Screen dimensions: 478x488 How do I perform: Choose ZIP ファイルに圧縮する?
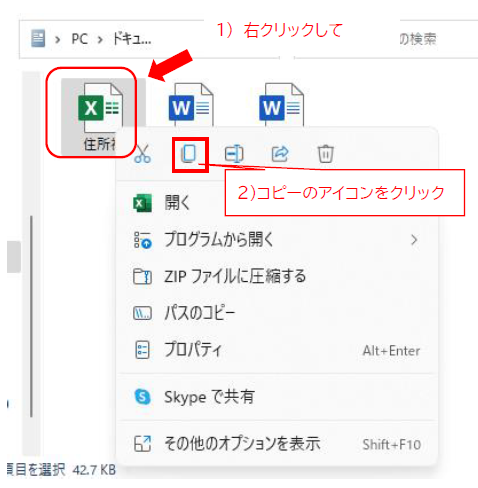pos(277,276)
